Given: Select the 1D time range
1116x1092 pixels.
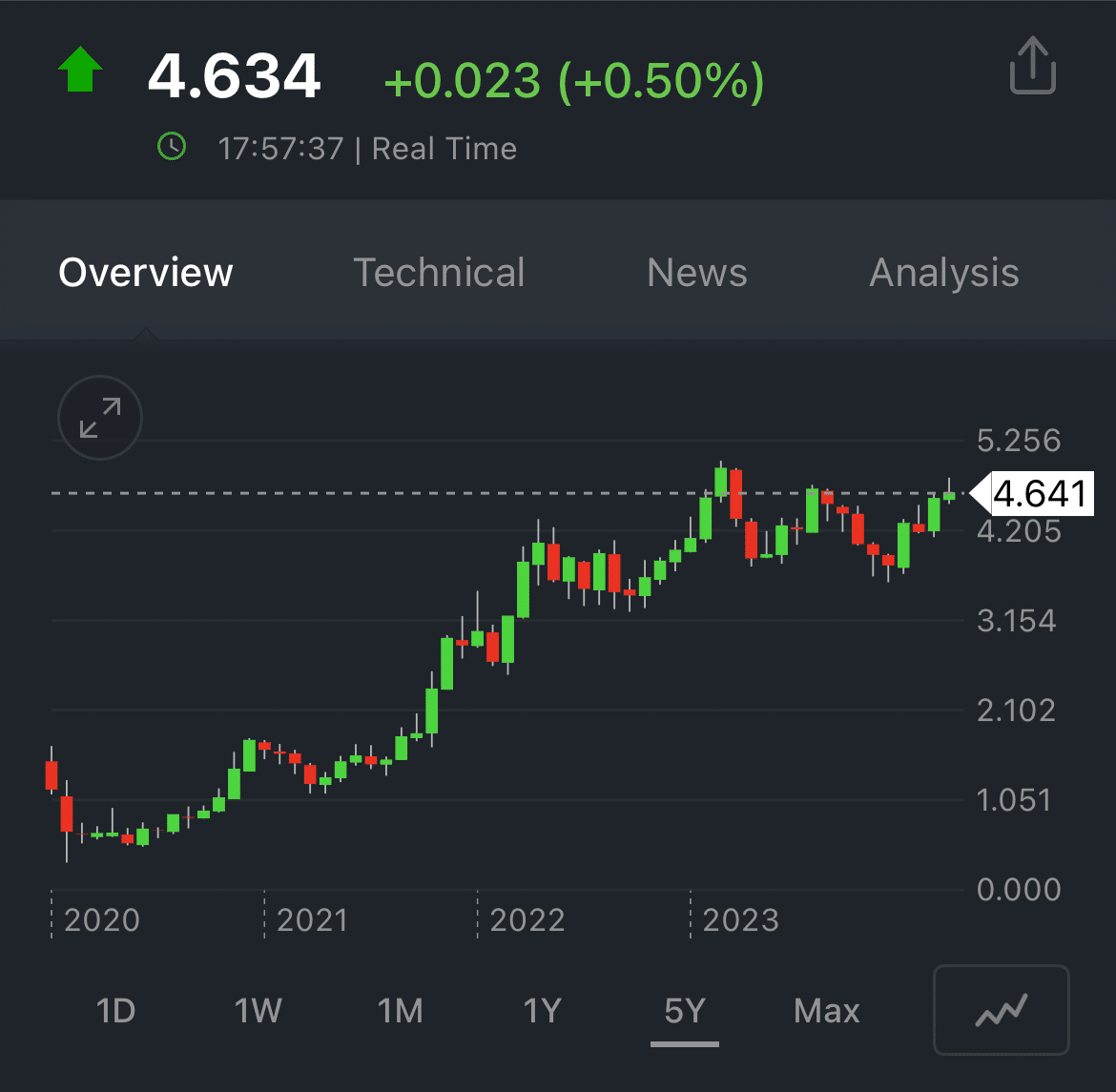Looking at the screenshot, I should point(115,1011).
